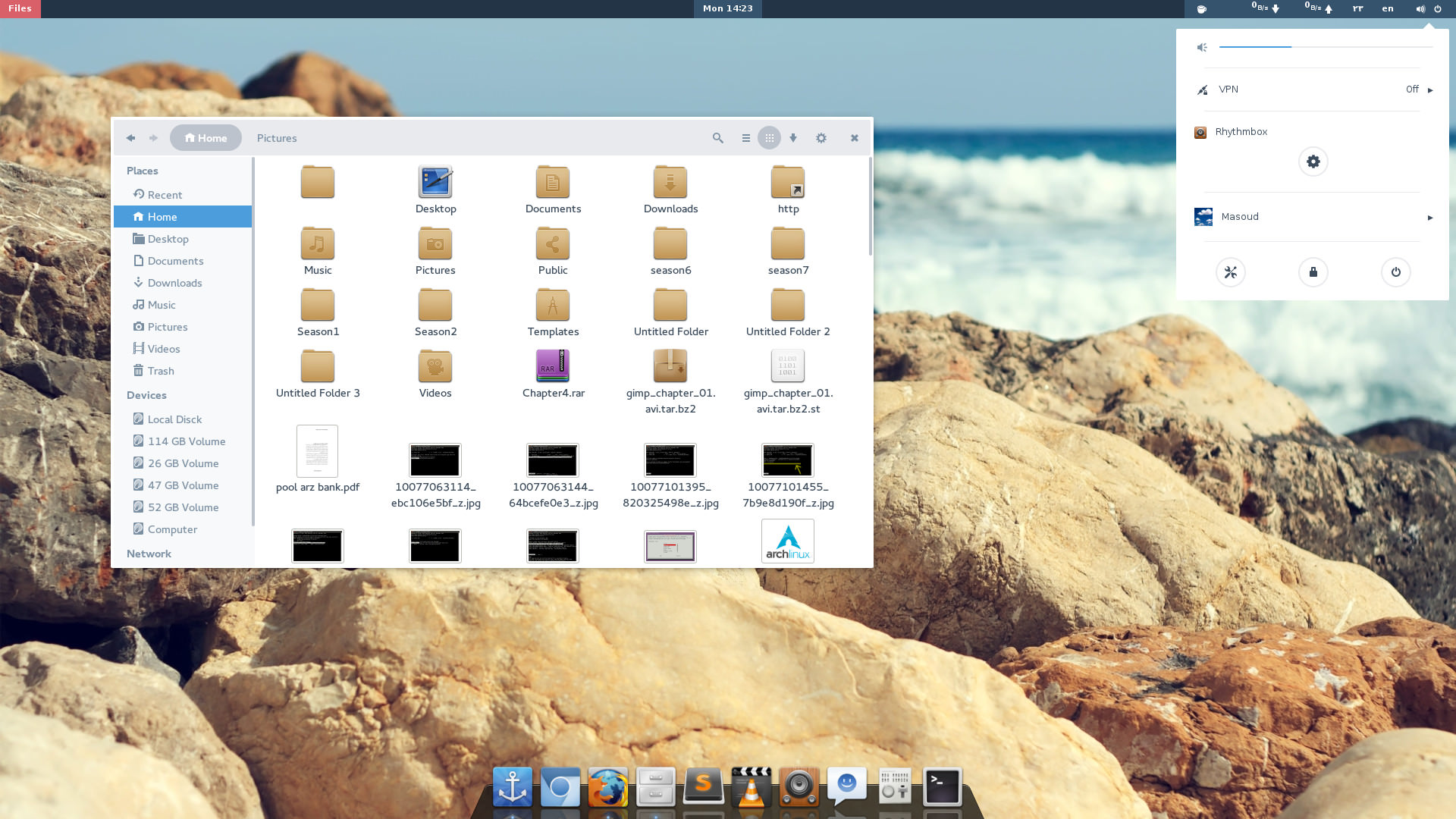Viewport: 1456px width, 819px height.
Task: Select the Chapter4.rar archive
Action: pos(553,366)
